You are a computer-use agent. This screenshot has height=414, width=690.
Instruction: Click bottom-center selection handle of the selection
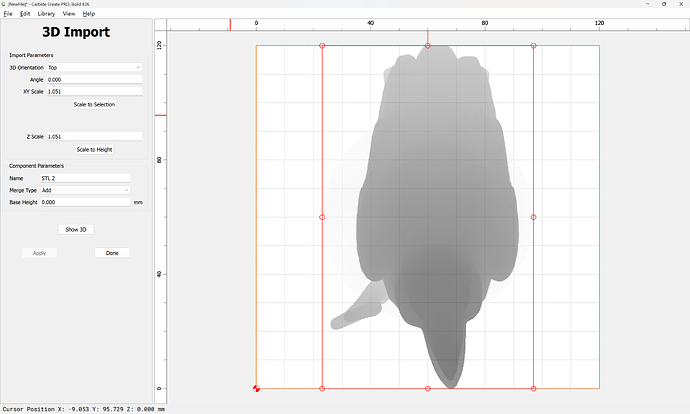pos(428,388)
